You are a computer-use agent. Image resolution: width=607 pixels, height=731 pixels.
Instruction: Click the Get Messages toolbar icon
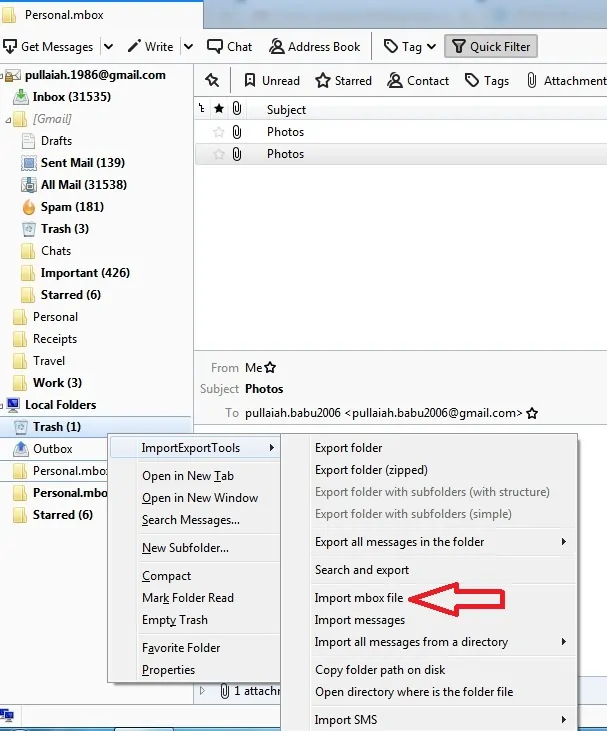10,47
